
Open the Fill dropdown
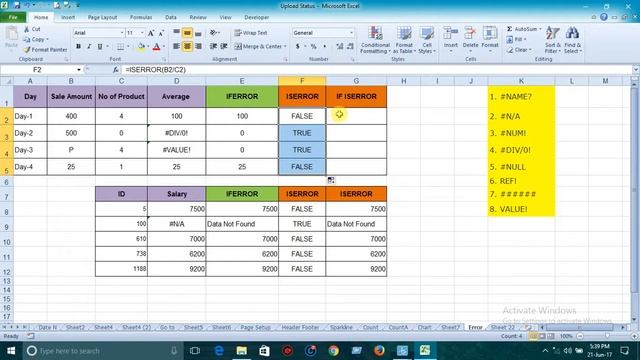pos(516,39)
